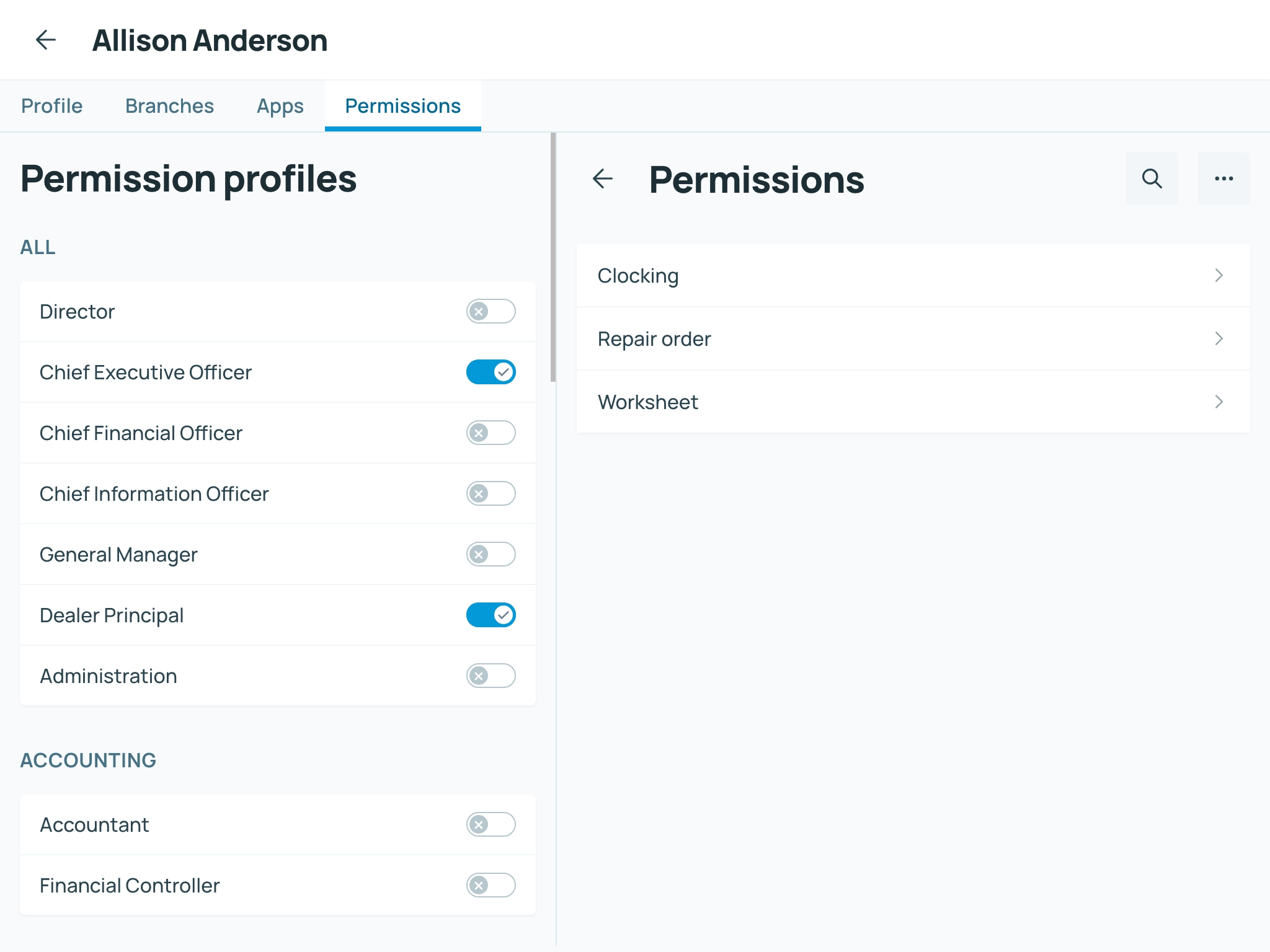This screenshot has width=1270, height=952.
Task: Select Worksheet row label
Action: [x=648, y=402]
